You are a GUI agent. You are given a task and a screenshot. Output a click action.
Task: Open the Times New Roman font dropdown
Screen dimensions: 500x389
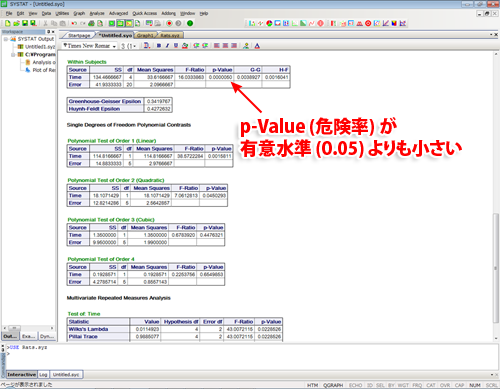point(90,46)
